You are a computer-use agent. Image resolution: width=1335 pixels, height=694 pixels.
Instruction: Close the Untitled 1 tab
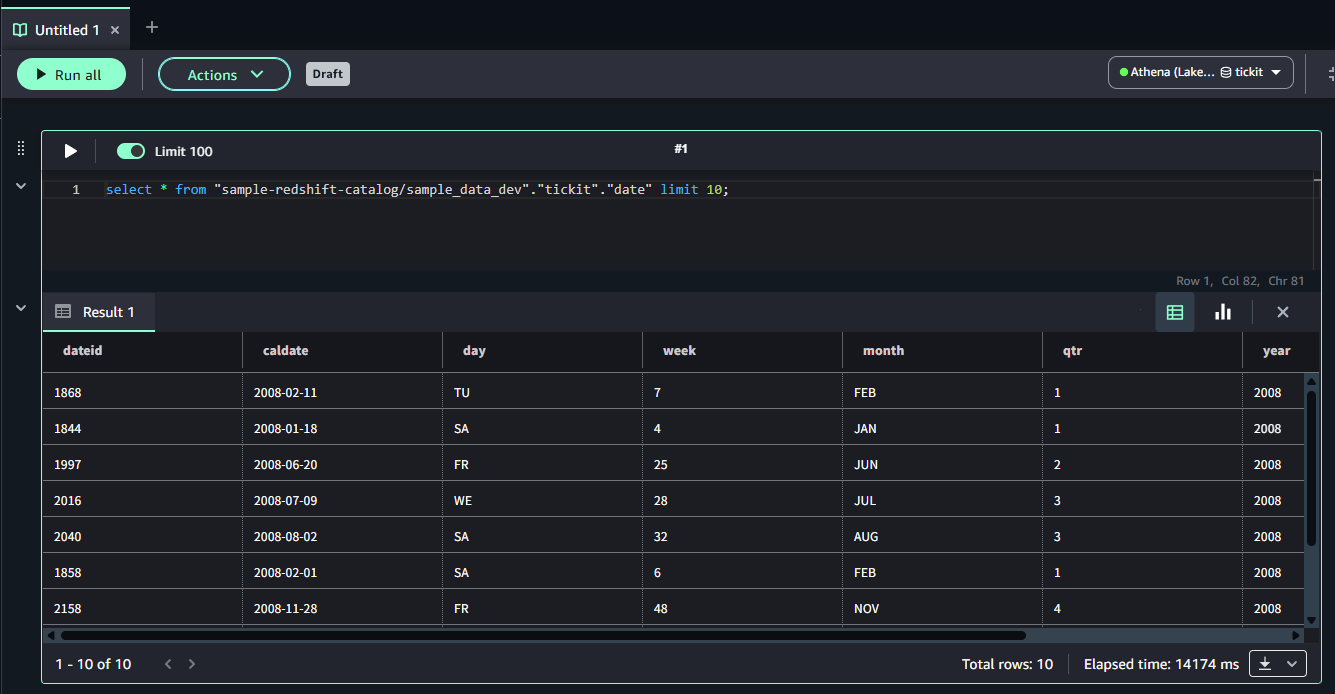115,30
